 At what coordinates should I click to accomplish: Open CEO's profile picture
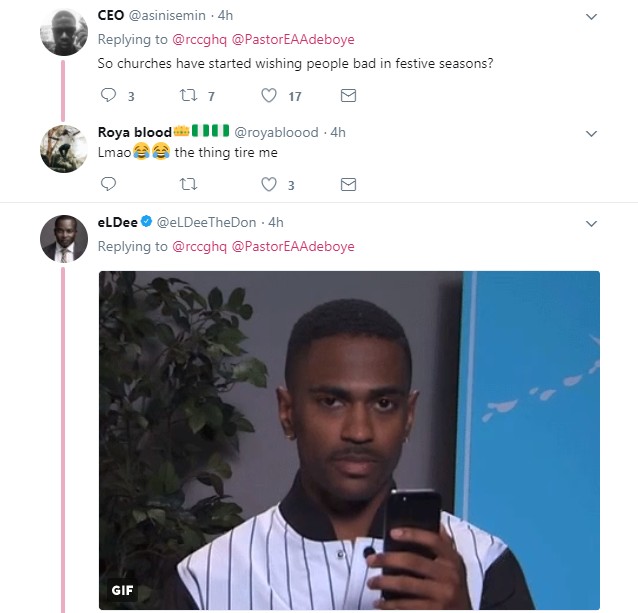pyautogui.click(x=63, y=33)
